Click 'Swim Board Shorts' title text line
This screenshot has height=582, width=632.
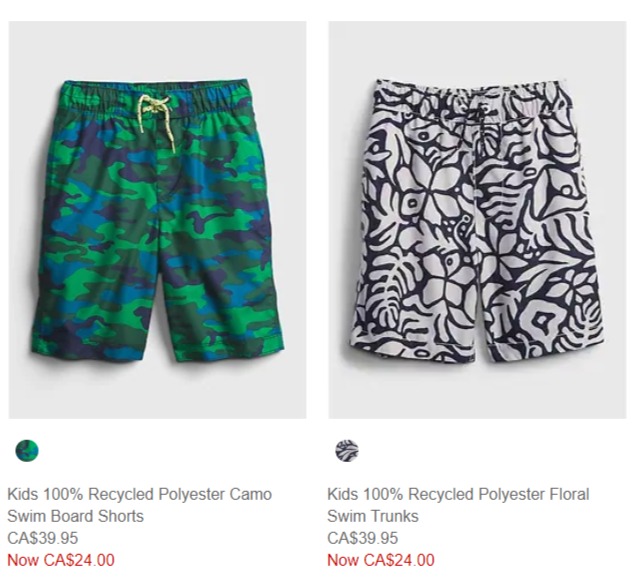pos(75,516)
